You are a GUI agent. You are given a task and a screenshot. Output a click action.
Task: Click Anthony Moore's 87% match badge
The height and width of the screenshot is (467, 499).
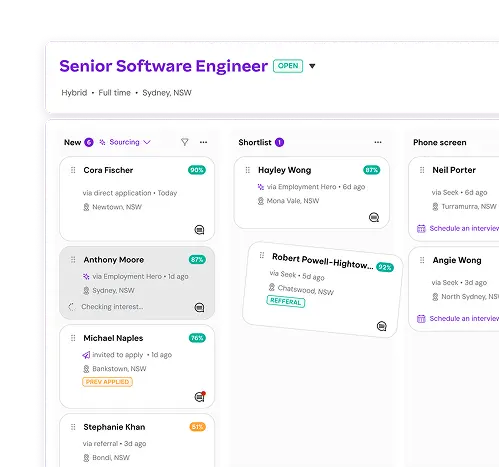197,260
